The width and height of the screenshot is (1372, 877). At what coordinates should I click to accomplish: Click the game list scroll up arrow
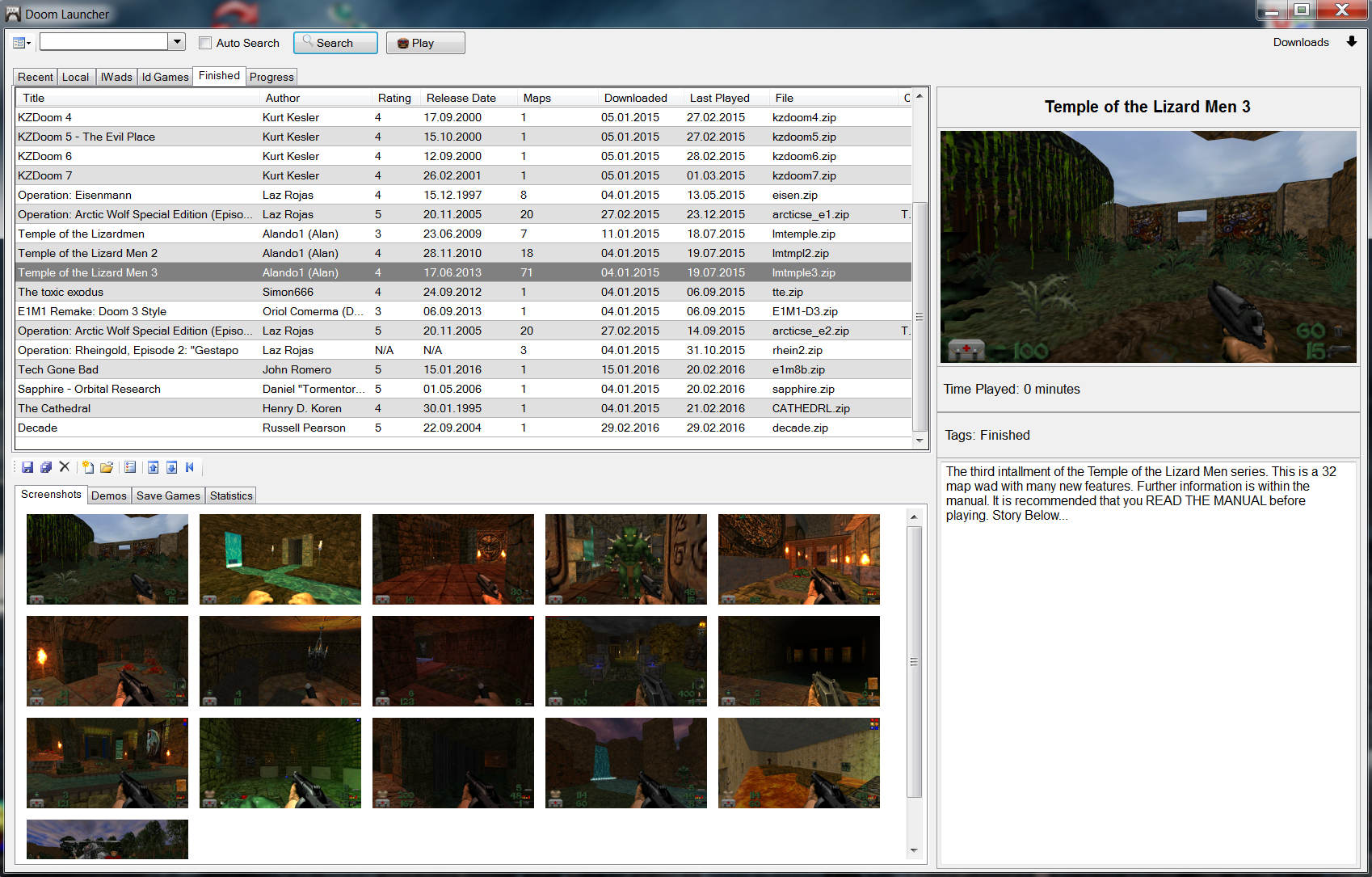[920, 96]
